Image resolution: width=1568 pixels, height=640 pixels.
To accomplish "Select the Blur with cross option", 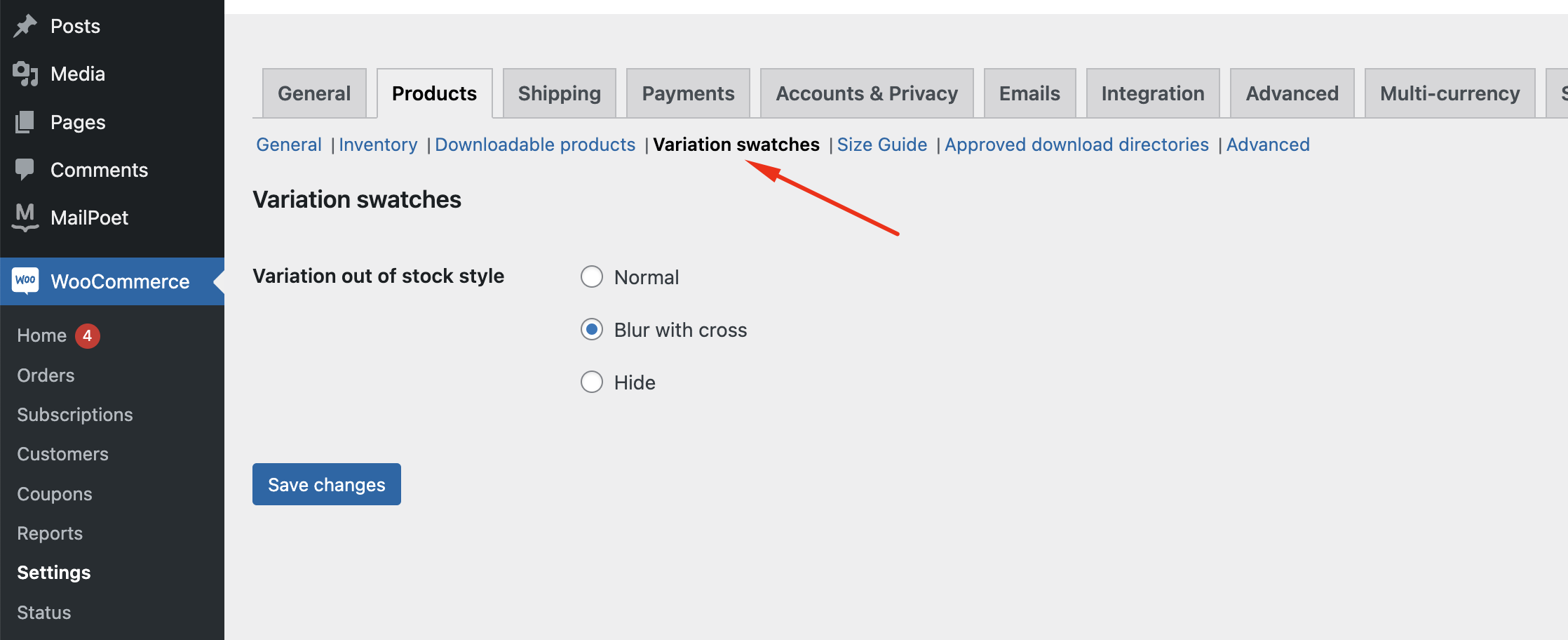I will pos(591,330).
